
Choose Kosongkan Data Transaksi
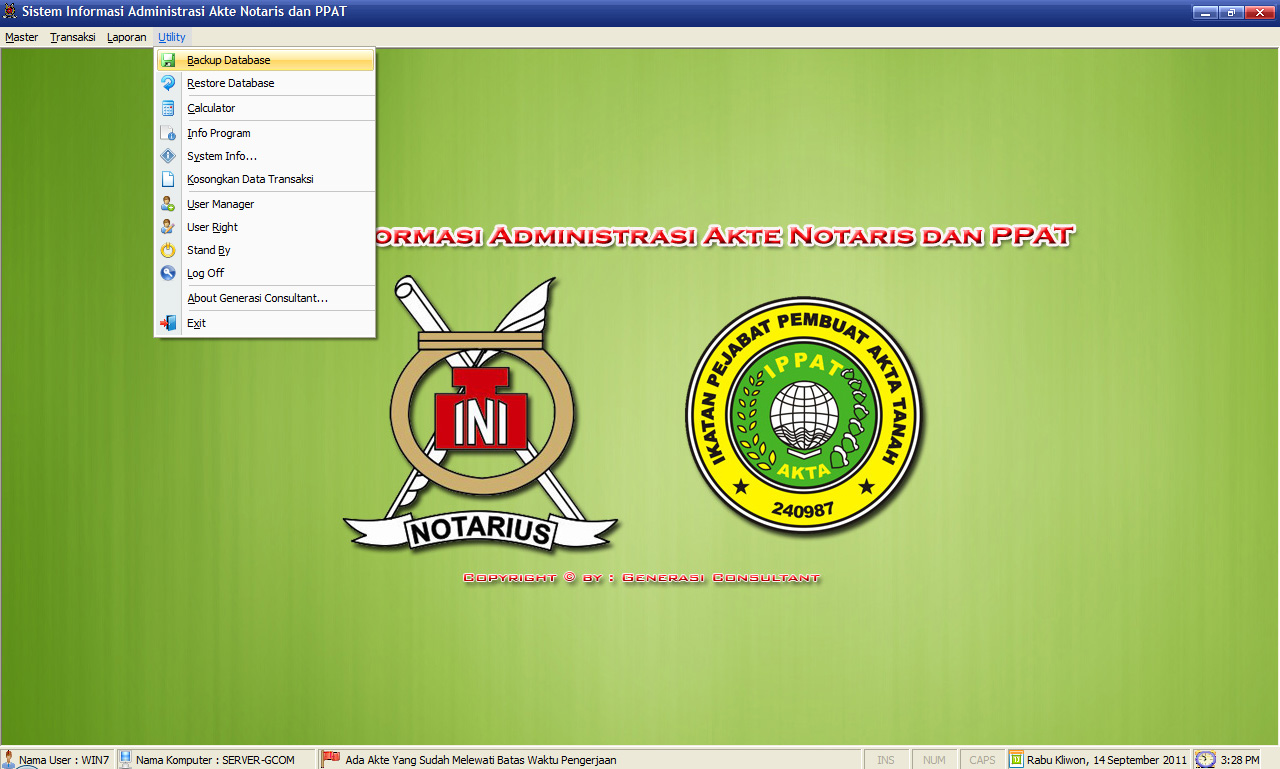click(250, 179)
